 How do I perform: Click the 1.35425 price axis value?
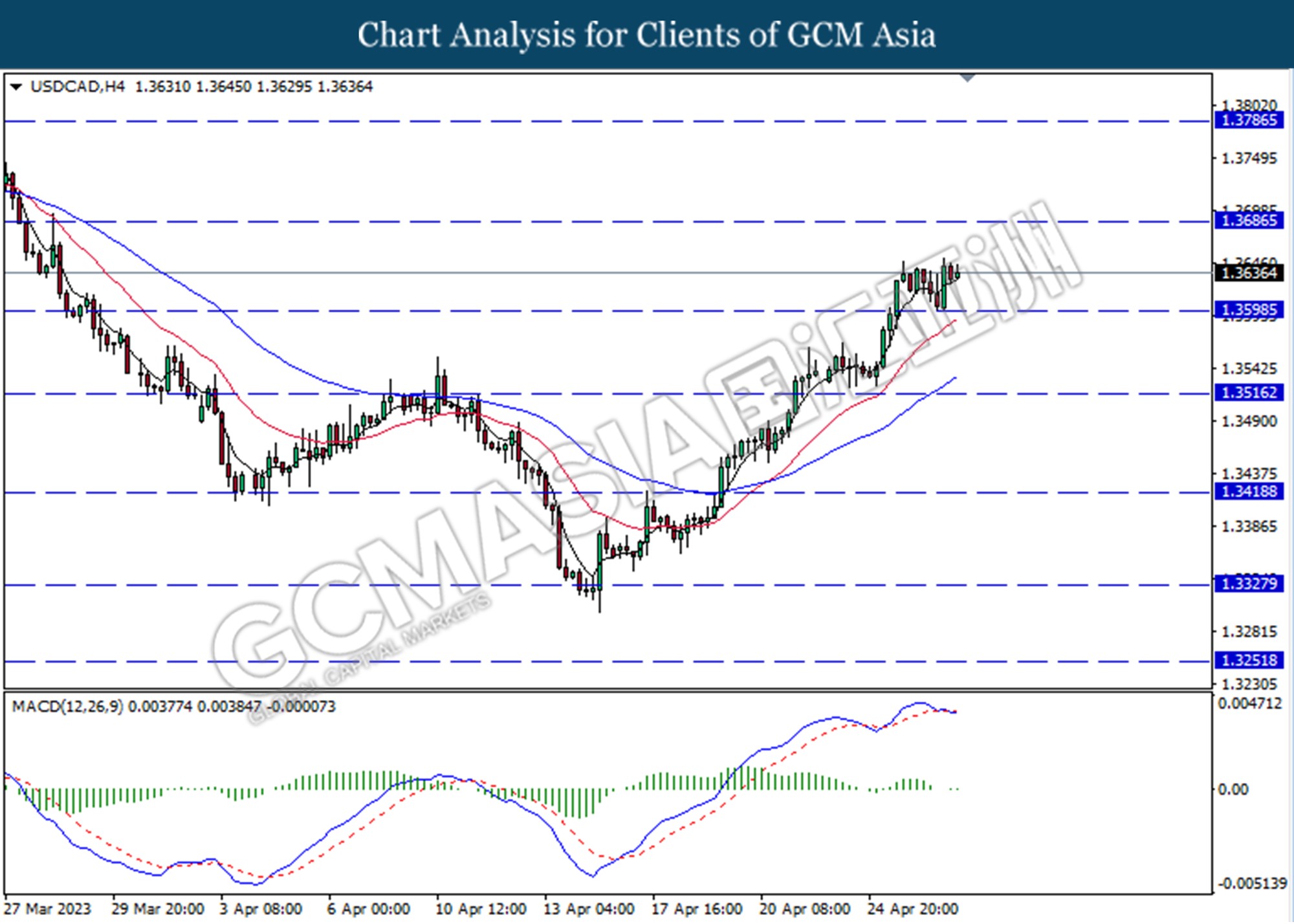(x=1249, y=369)
